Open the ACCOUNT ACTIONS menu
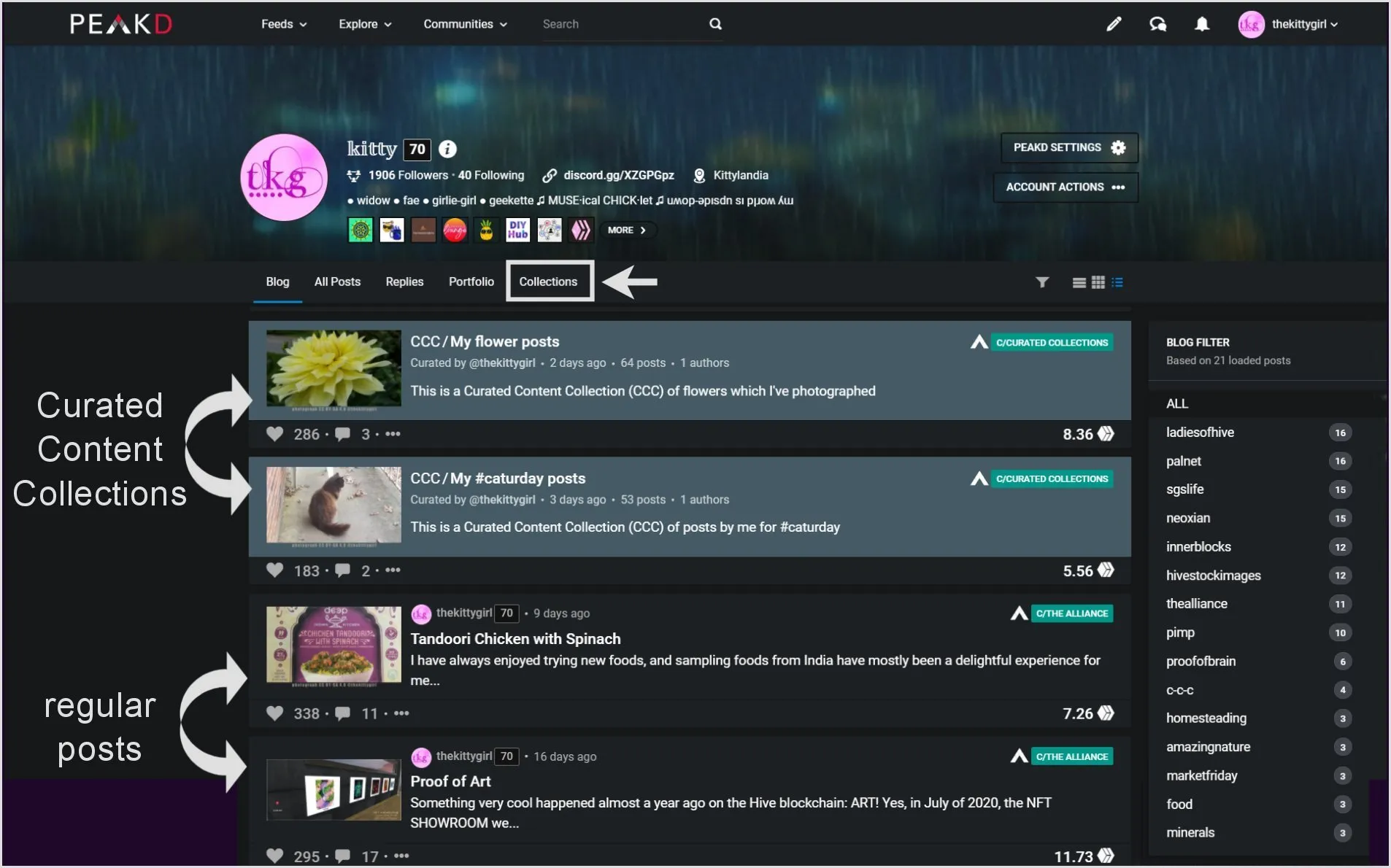 click(x=1066, y=187)
